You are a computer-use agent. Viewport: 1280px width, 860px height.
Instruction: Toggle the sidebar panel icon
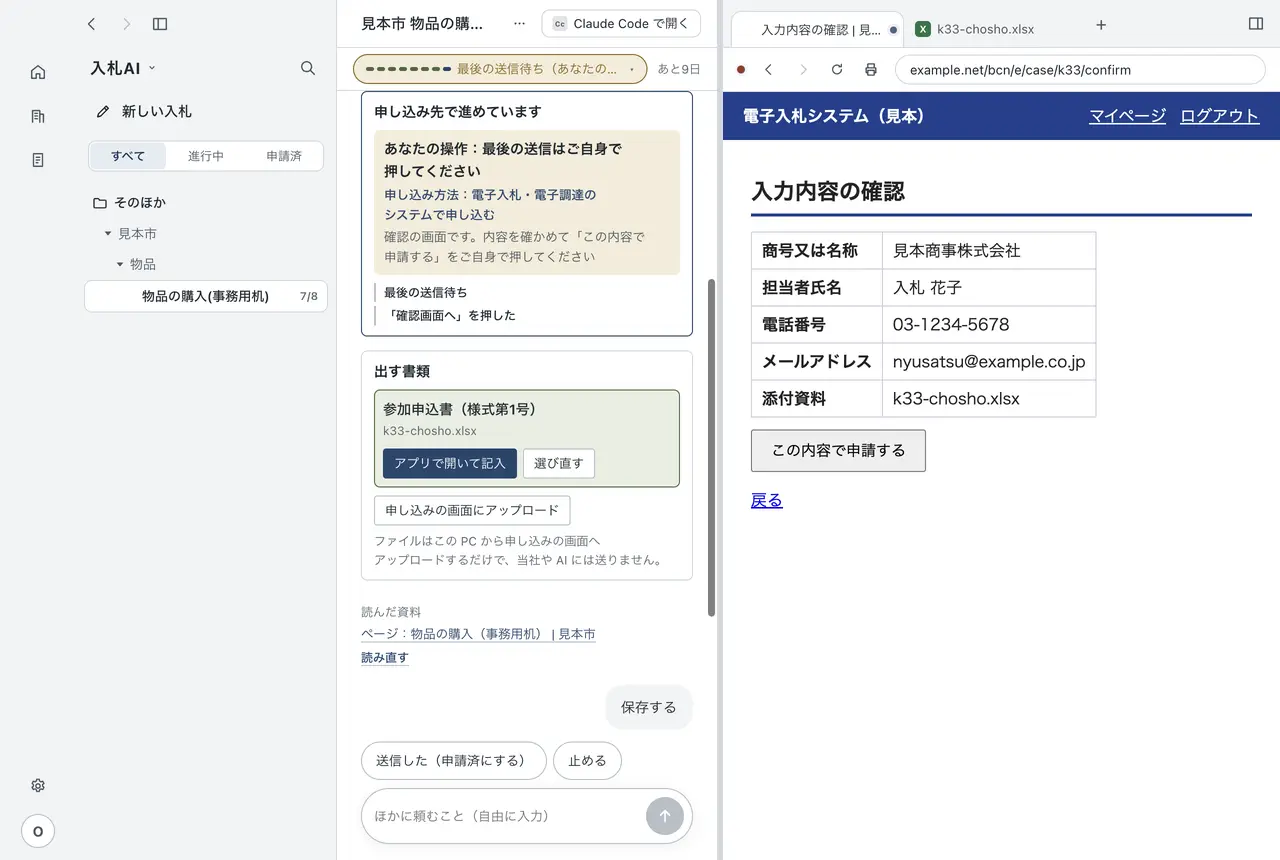160,24
